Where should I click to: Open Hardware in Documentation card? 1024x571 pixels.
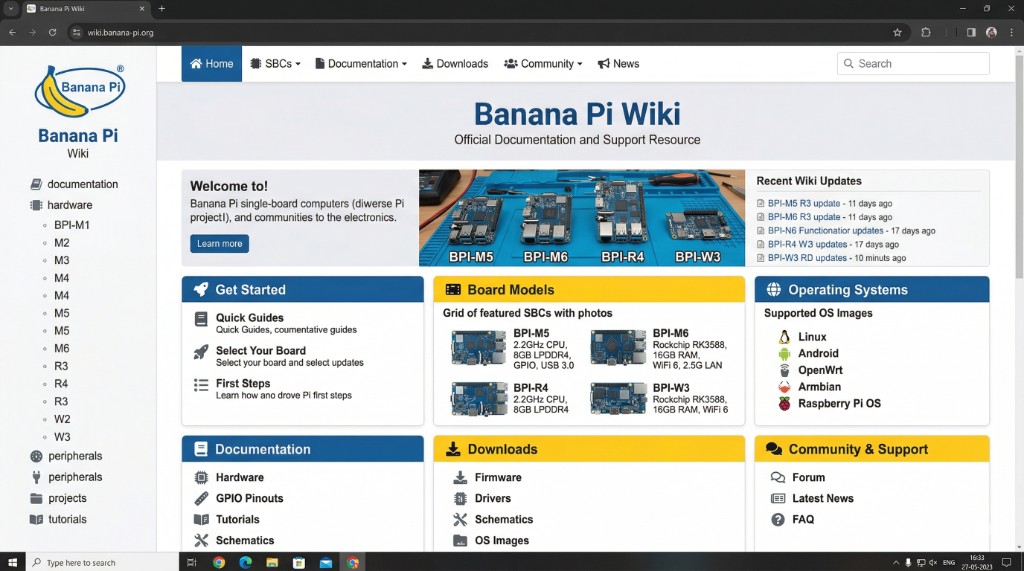point(240,478)
